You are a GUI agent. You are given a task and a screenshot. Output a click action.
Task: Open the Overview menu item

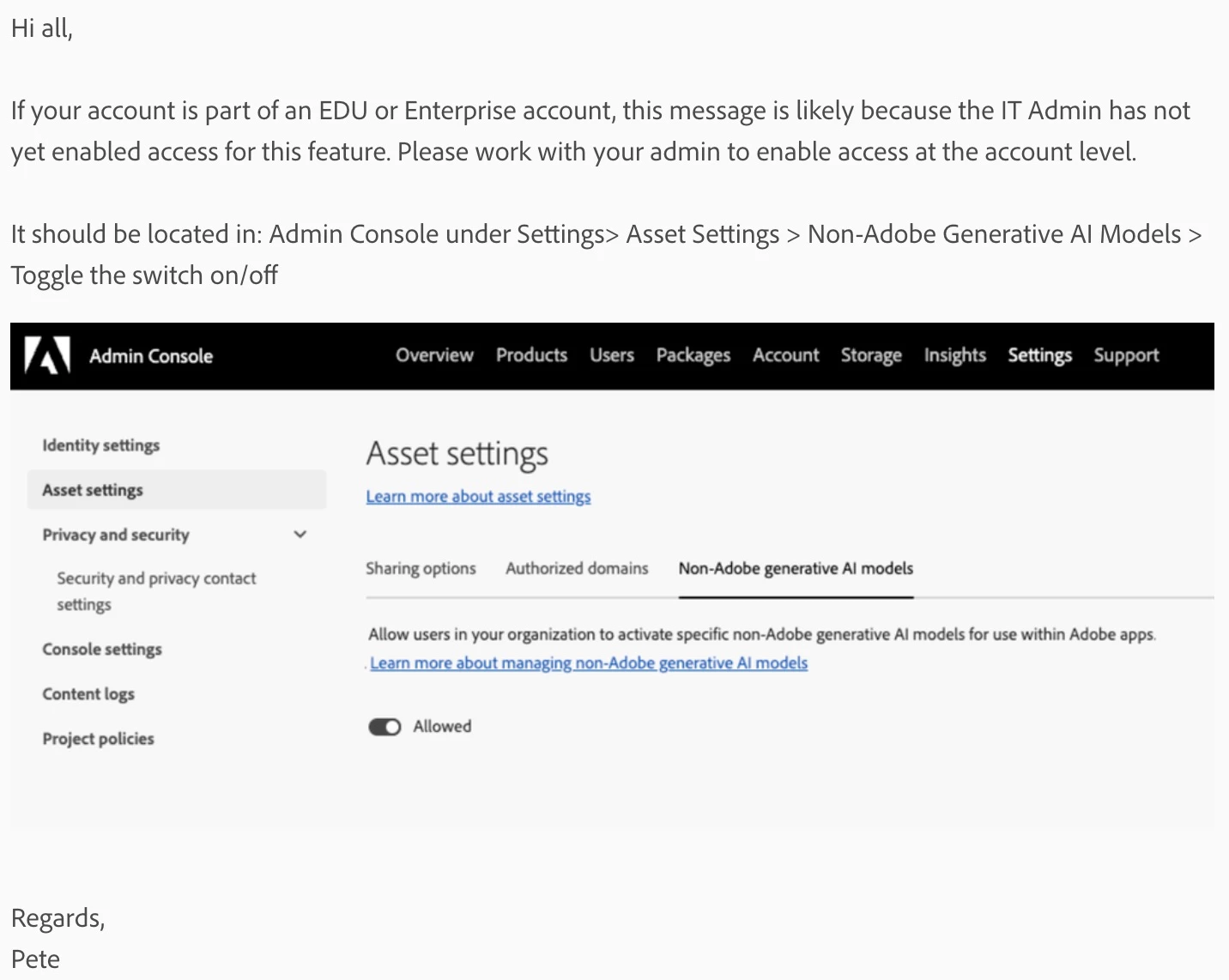click(434, 355)
